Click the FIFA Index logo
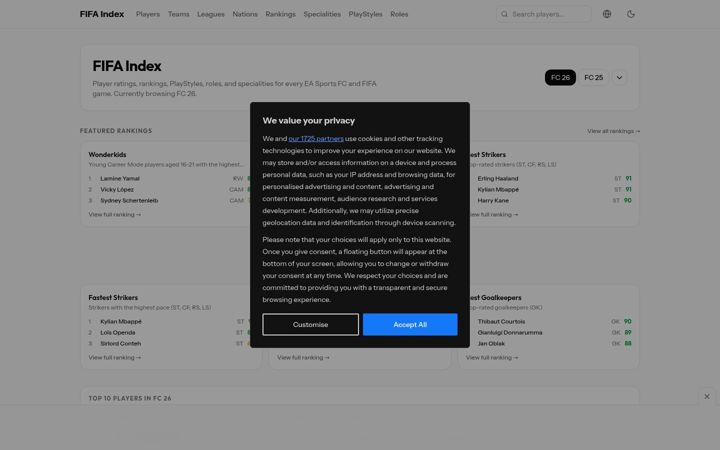 tap(102, 14)
